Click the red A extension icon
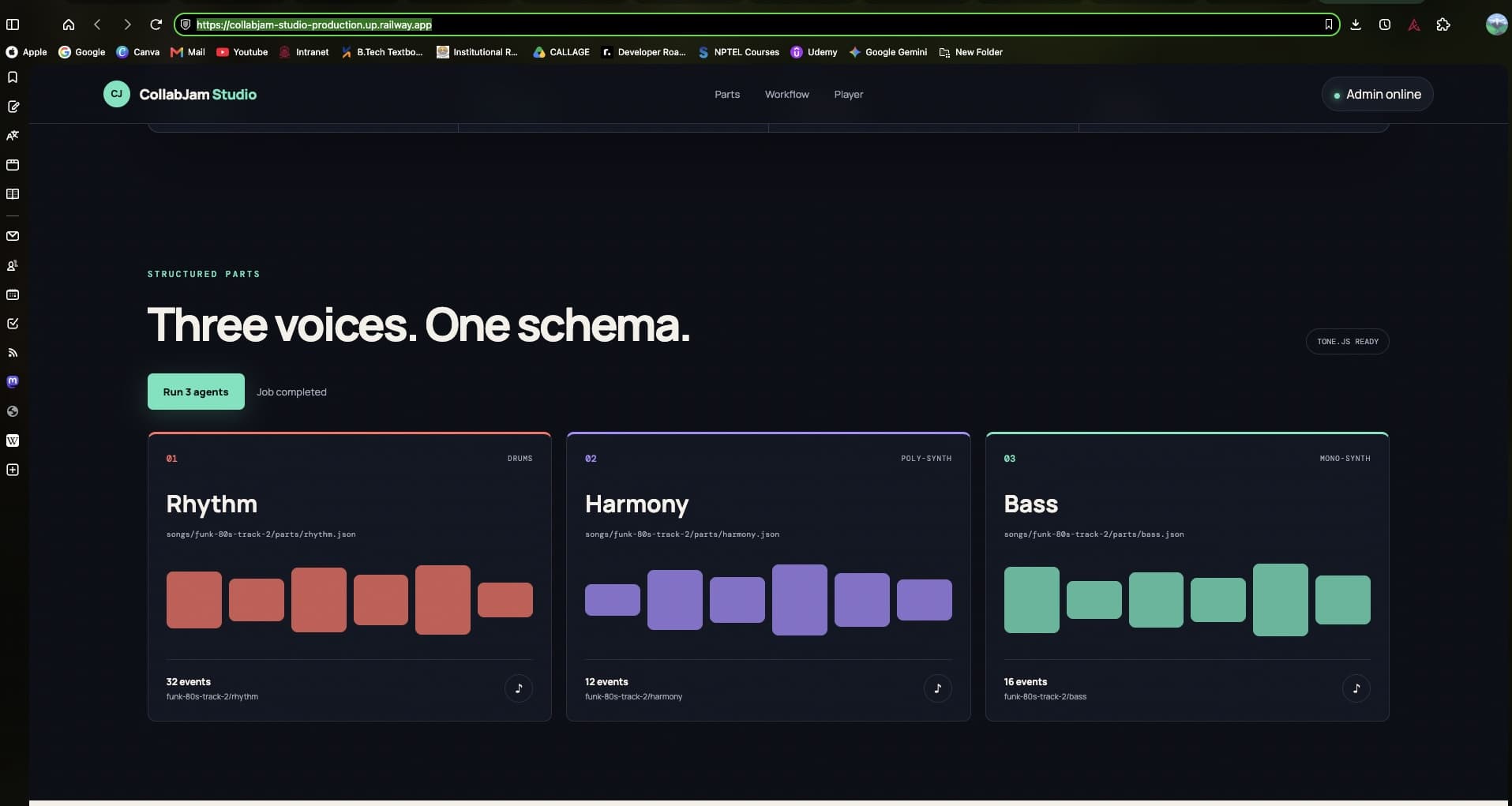1512x806 pixels. point(1414,24)
